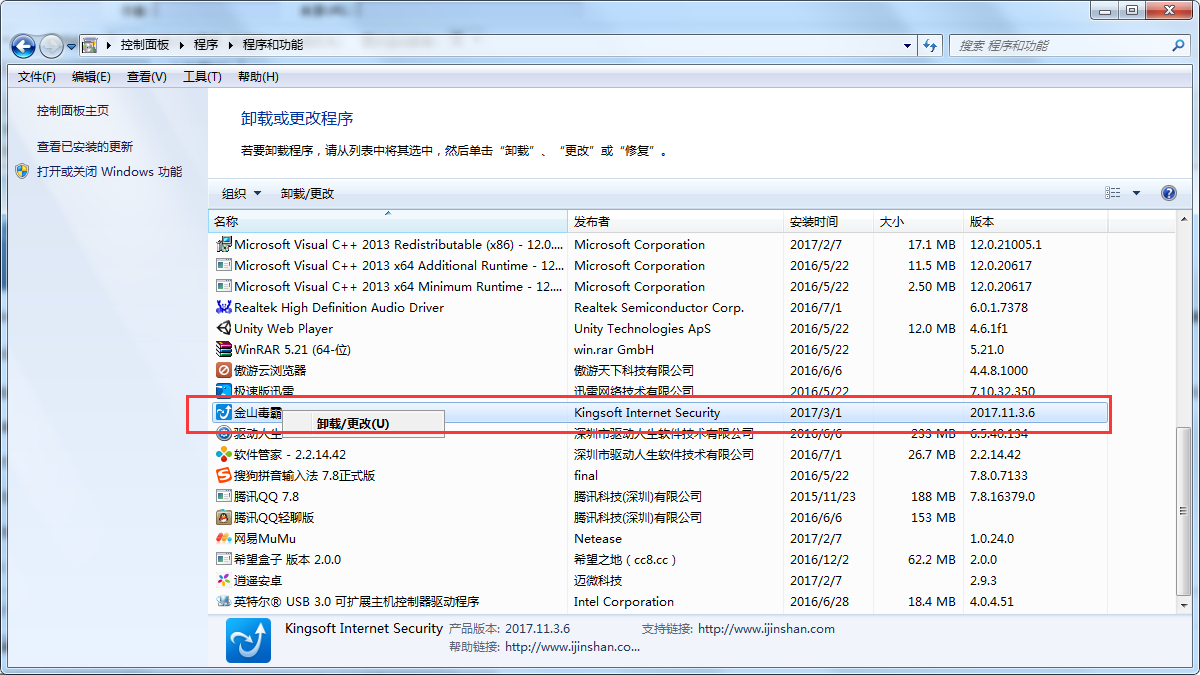The height and width of the screenshot is (675, 1200).
Task: Click 逍遥安卓 icon
Action: click(224, 580)
